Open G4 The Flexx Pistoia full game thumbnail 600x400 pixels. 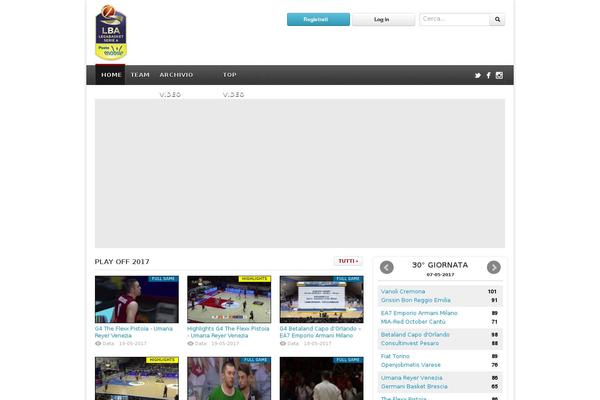(137, 299)
